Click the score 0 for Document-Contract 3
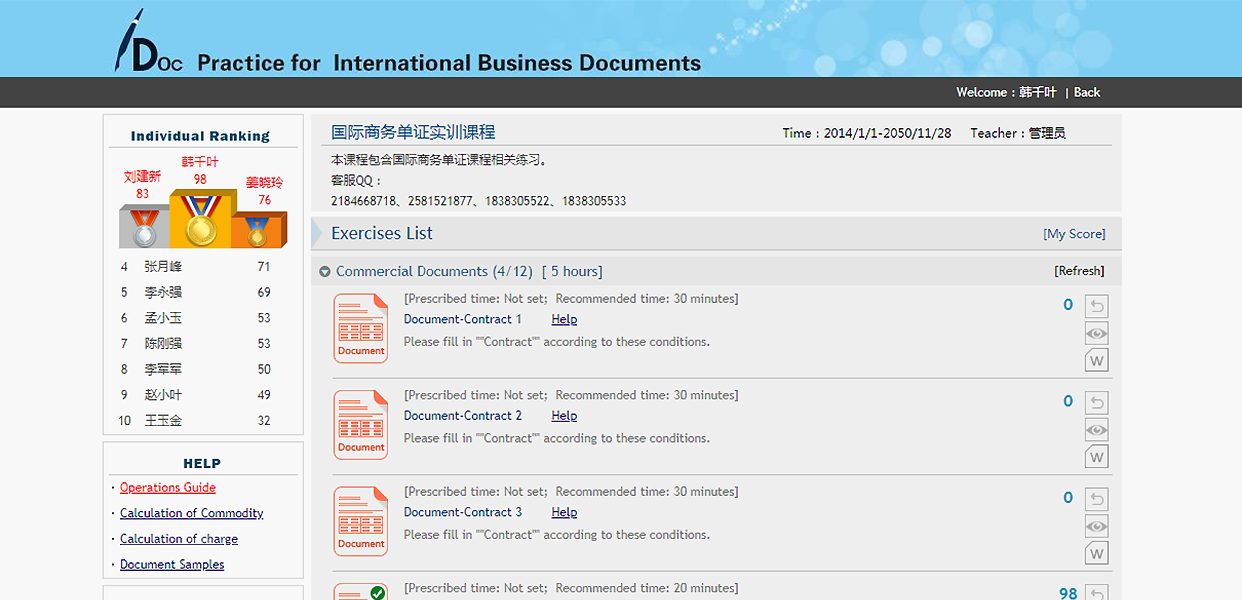This screenshot has height=600, width=1242. [x=1068, y=498]
